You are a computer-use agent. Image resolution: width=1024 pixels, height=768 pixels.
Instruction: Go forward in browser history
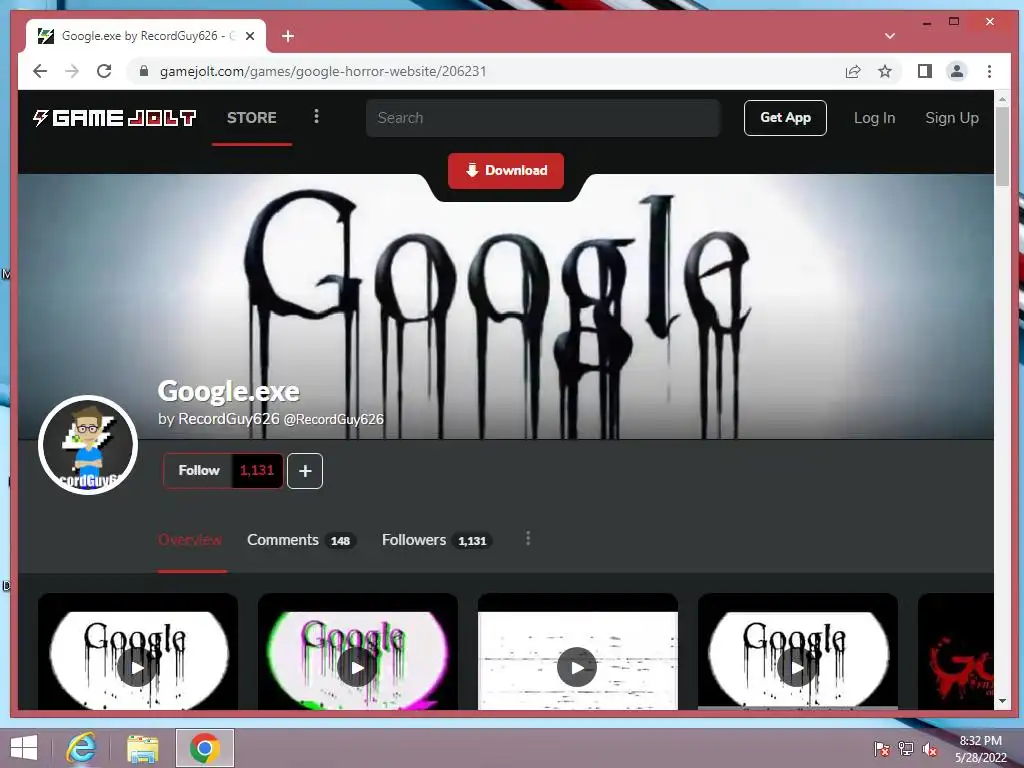point(72,71)
